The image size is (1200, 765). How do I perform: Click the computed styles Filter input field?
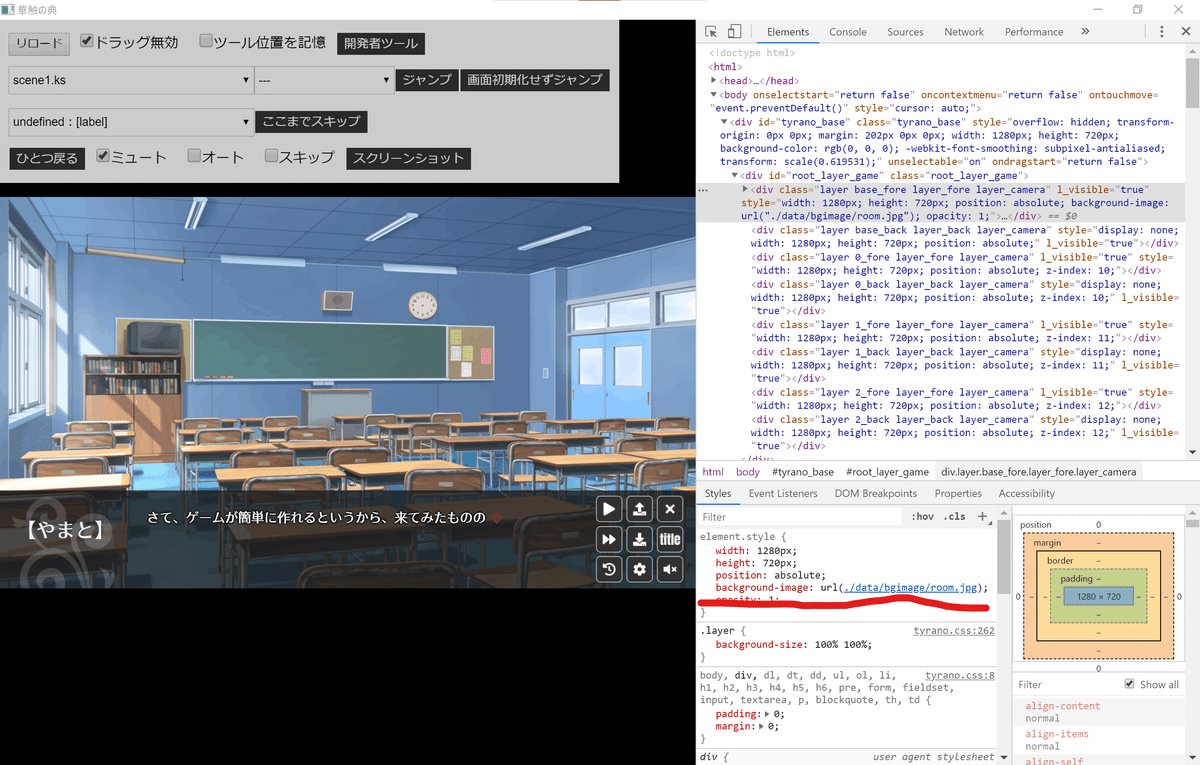(1065, 684)
